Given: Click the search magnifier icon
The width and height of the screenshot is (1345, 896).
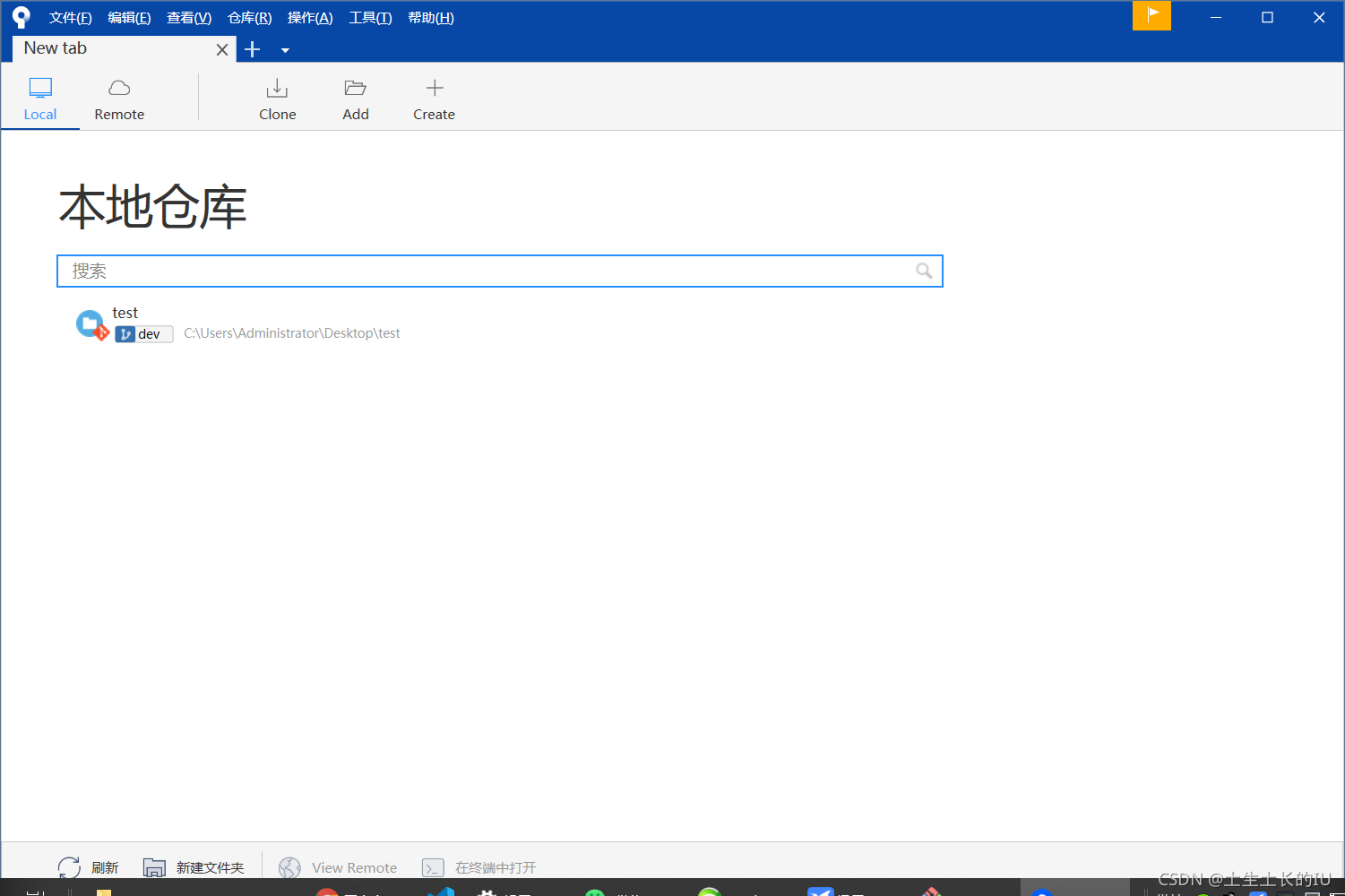Looking at the screenshot, I should (924, 271).
